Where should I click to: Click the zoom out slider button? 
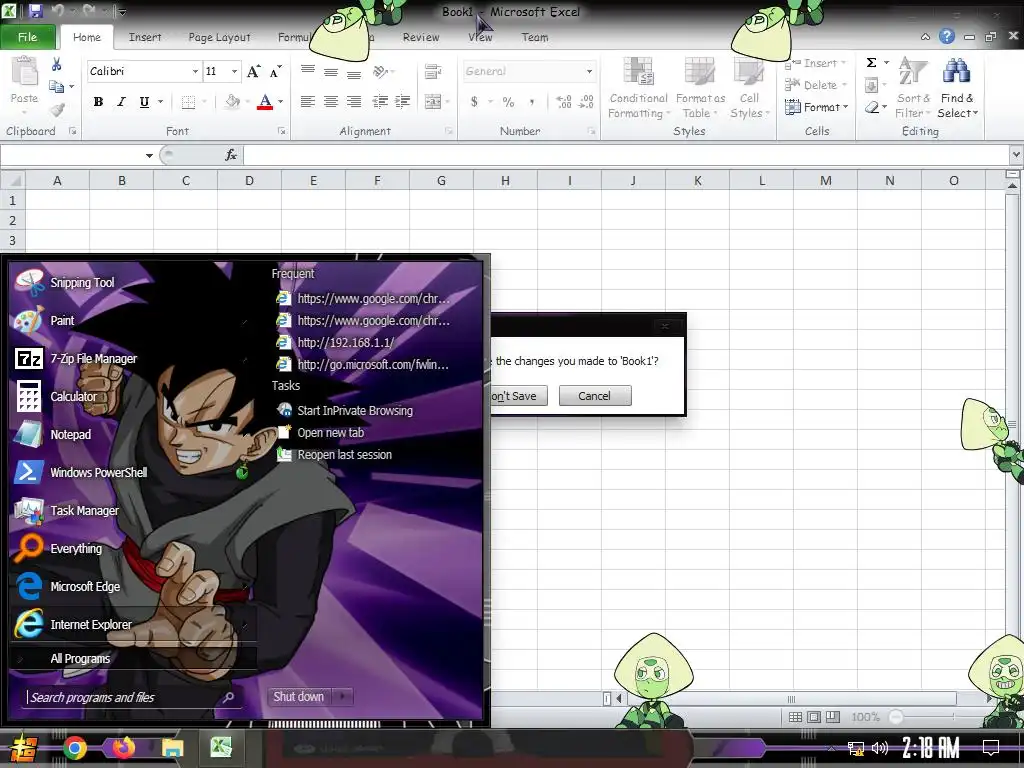tap(896, 717)
